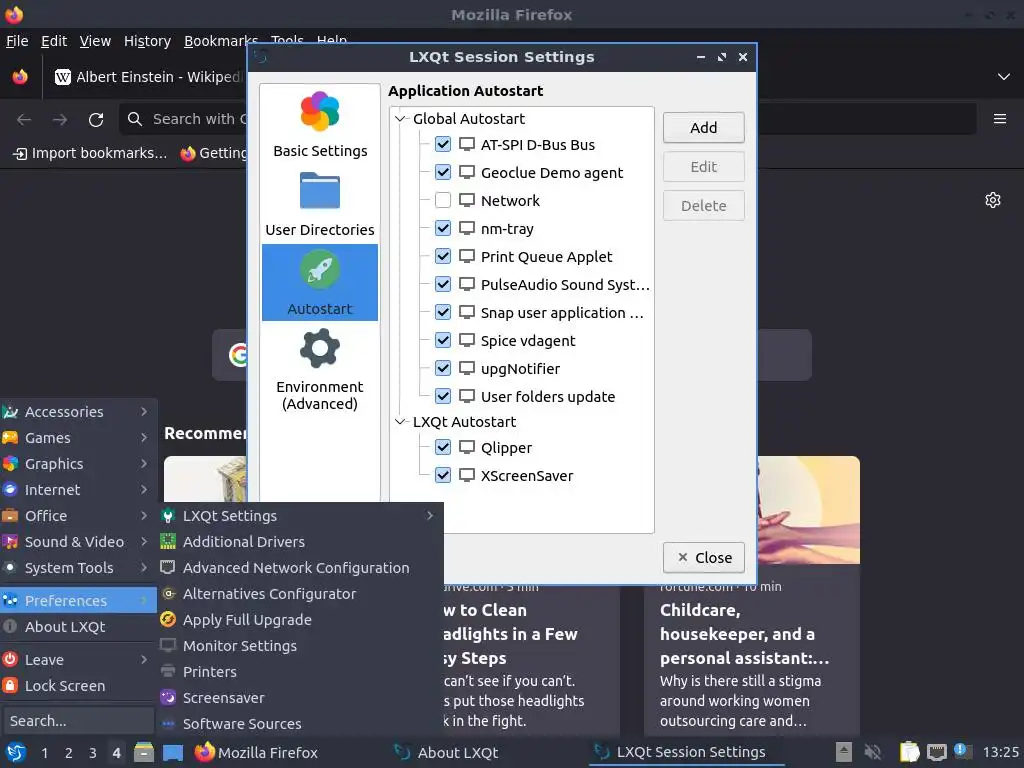
Task: Open Firefox tab list dropdown
Action: coord(1004,77)
